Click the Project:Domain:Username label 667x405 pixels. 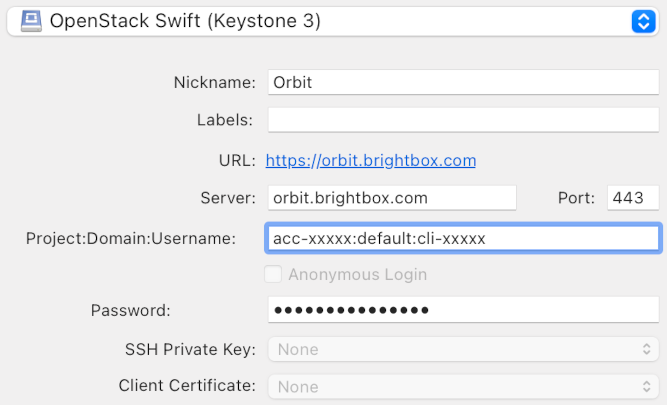pos(131,238)
